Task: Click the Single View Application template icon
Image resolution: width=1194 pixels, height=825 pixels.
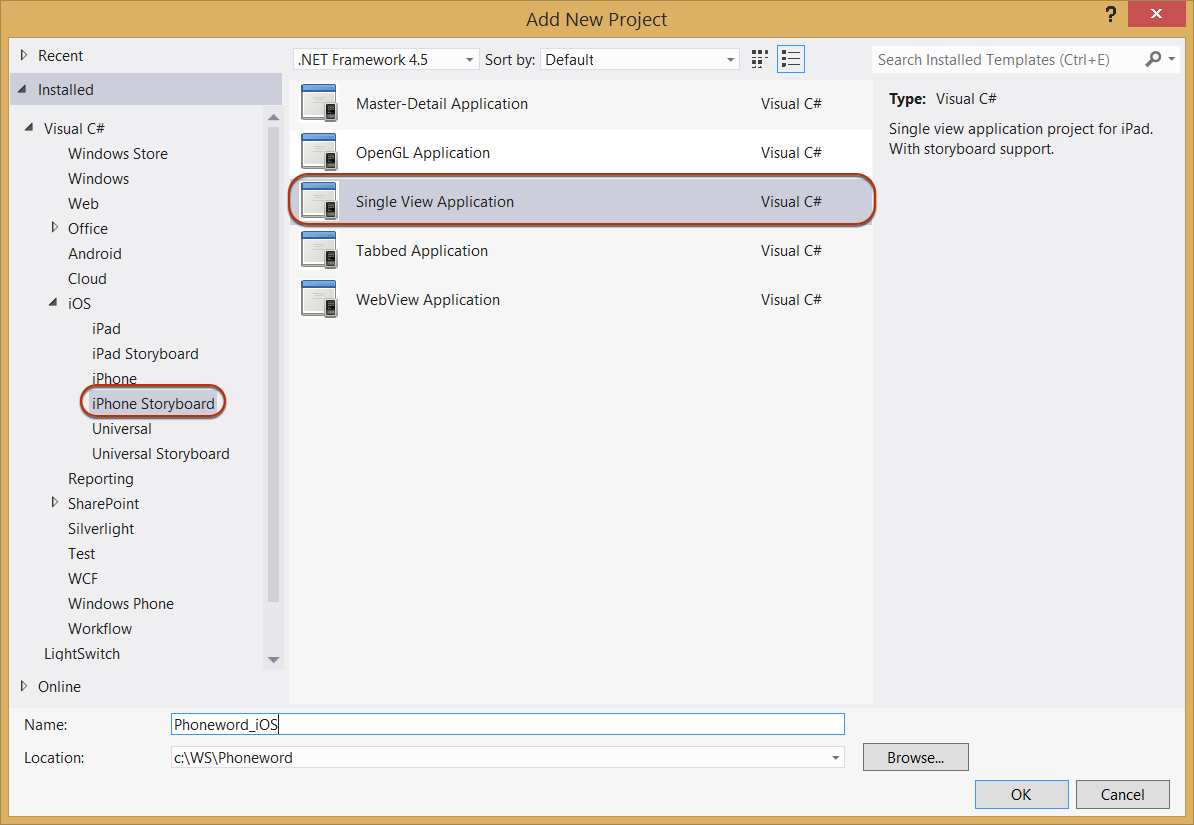Action: tap(319, 202)
